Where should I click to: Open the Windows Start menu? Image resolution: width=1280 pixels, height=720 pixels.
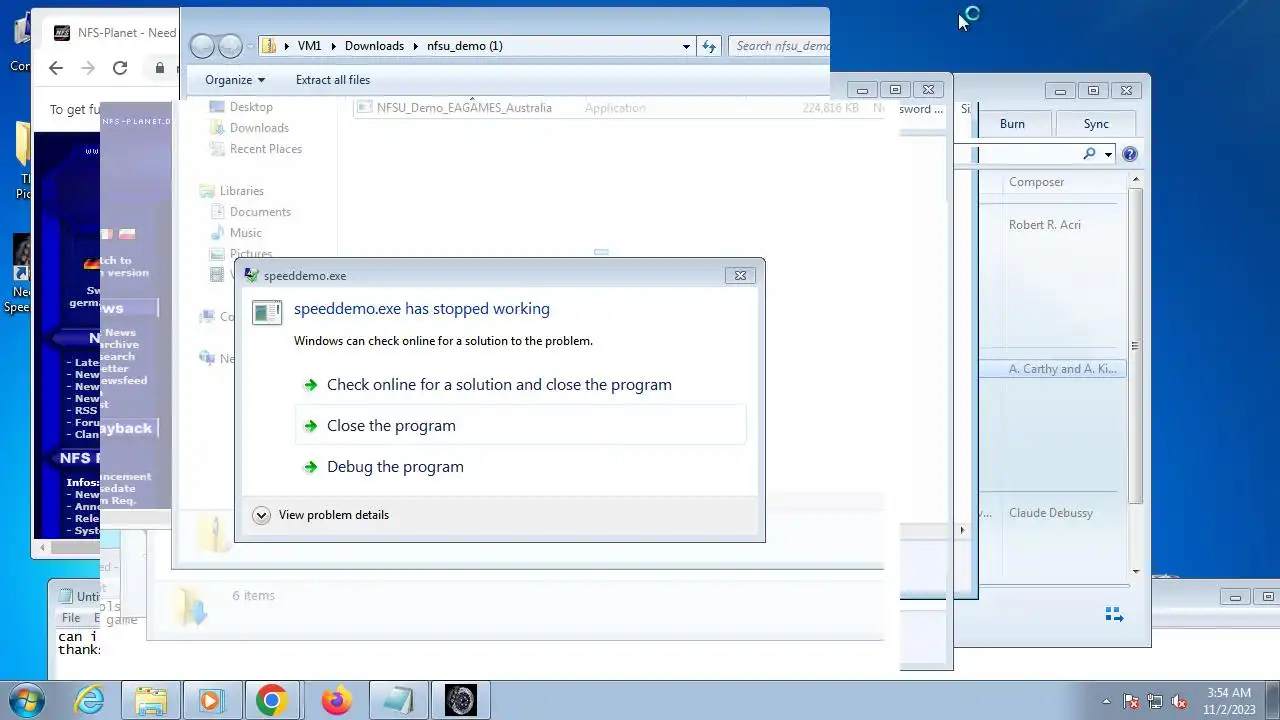(28, 701)
